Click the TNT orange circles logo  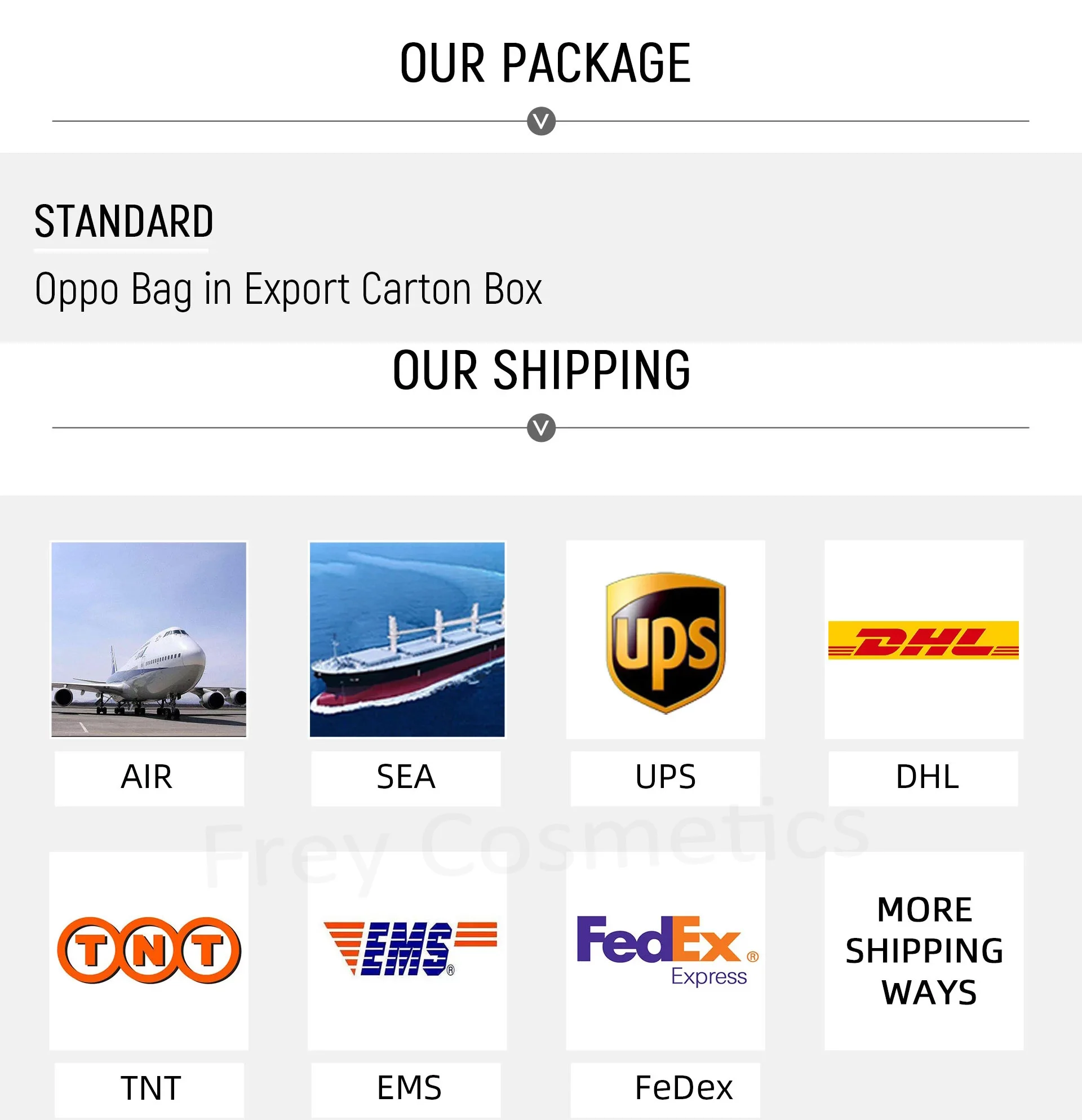tap(149, 950)
